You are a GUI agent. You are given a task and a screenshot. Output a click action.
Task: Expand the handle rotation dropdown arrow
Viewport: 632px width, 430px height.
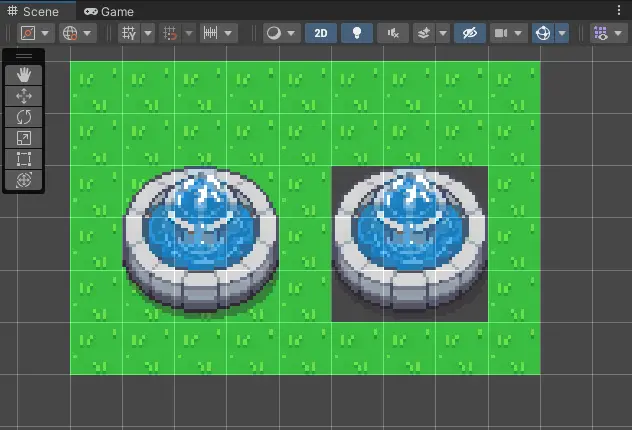[x=88, y=33]
